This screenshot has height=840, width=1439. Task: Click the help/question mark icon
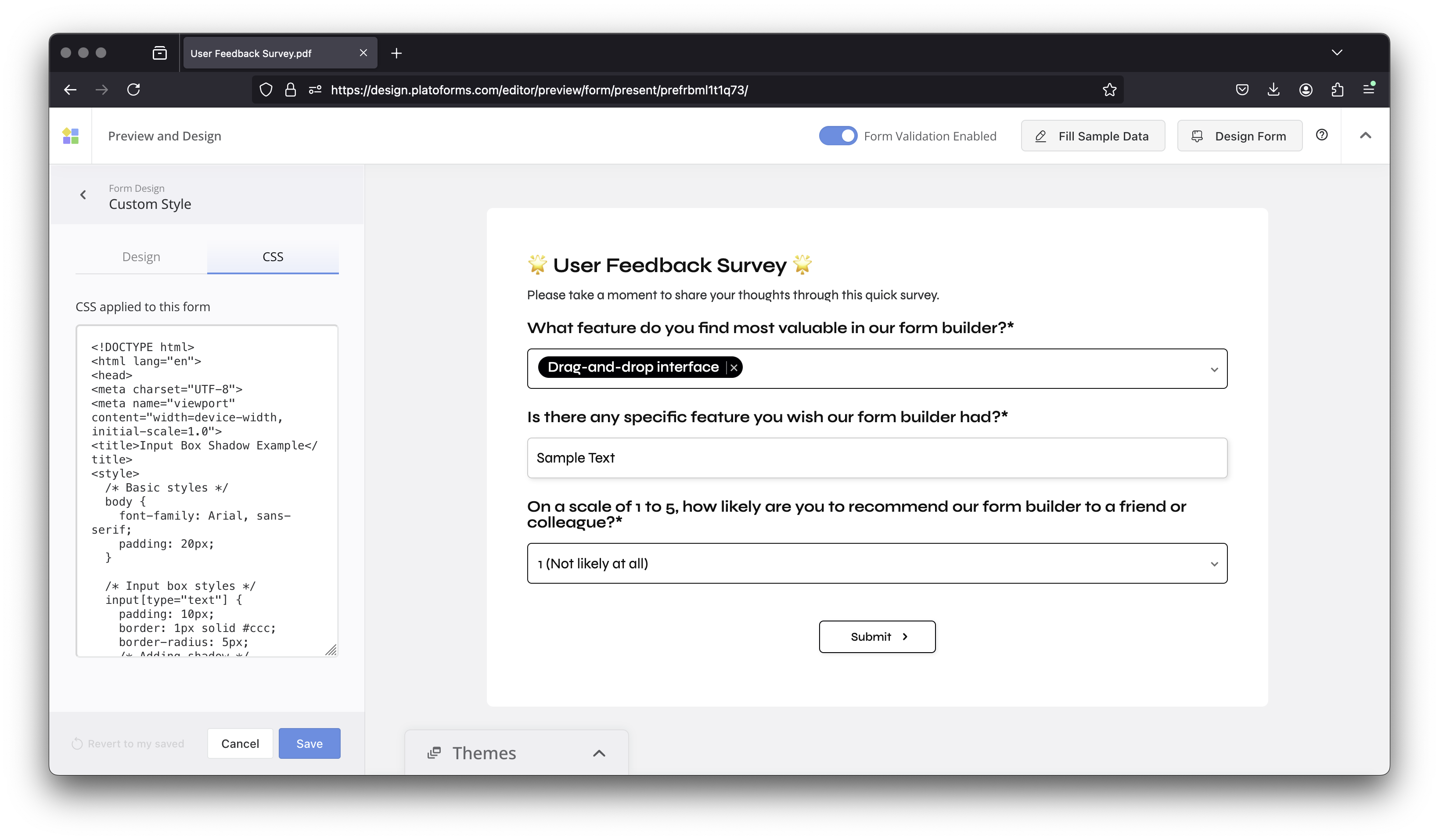click(x=1322, y=135)
